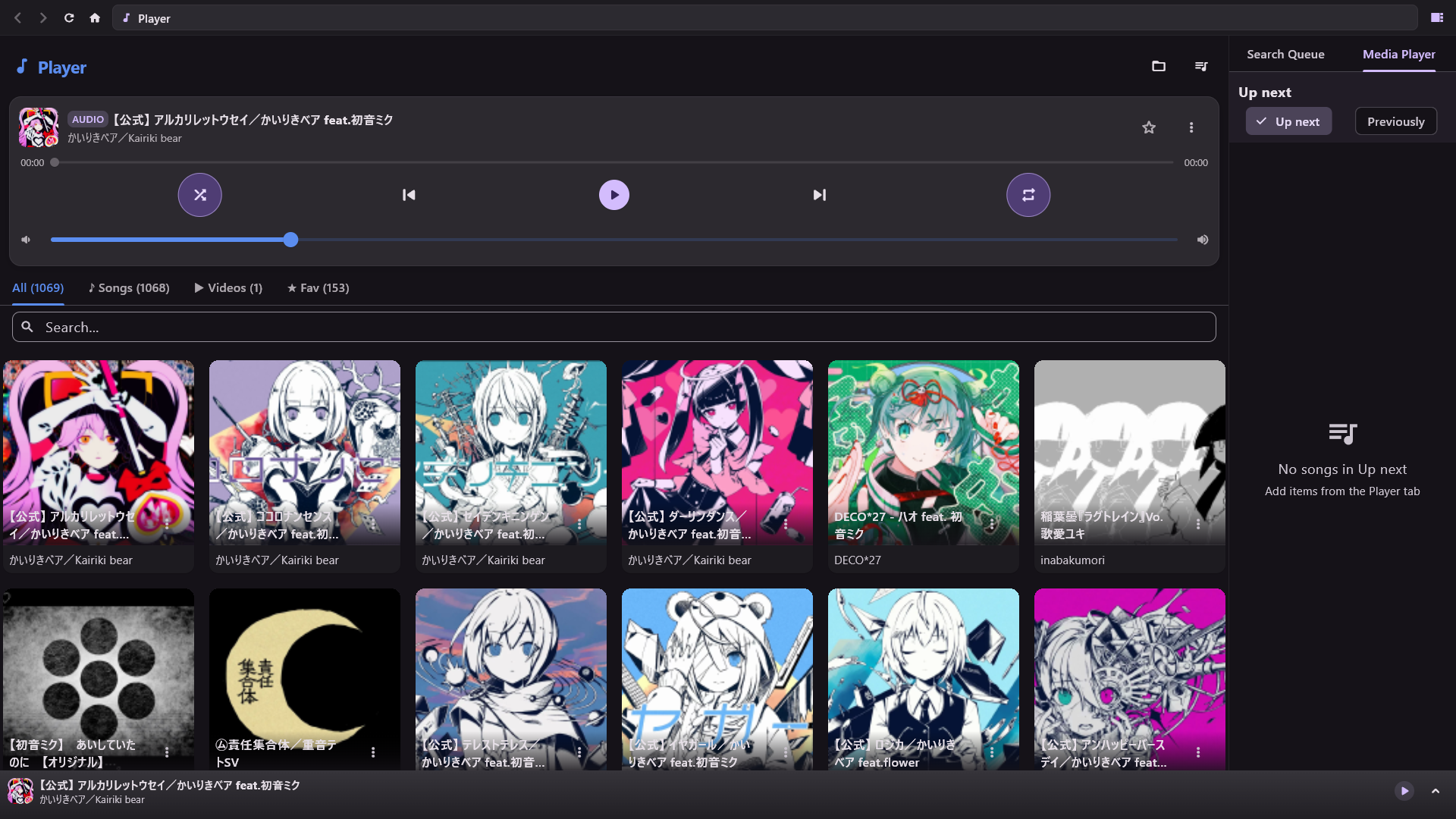Image resolution: width=1456 pixels, height=819 pixels.
Task: Open options for セイデンキニンゲン card
Action: click(579, 524)
